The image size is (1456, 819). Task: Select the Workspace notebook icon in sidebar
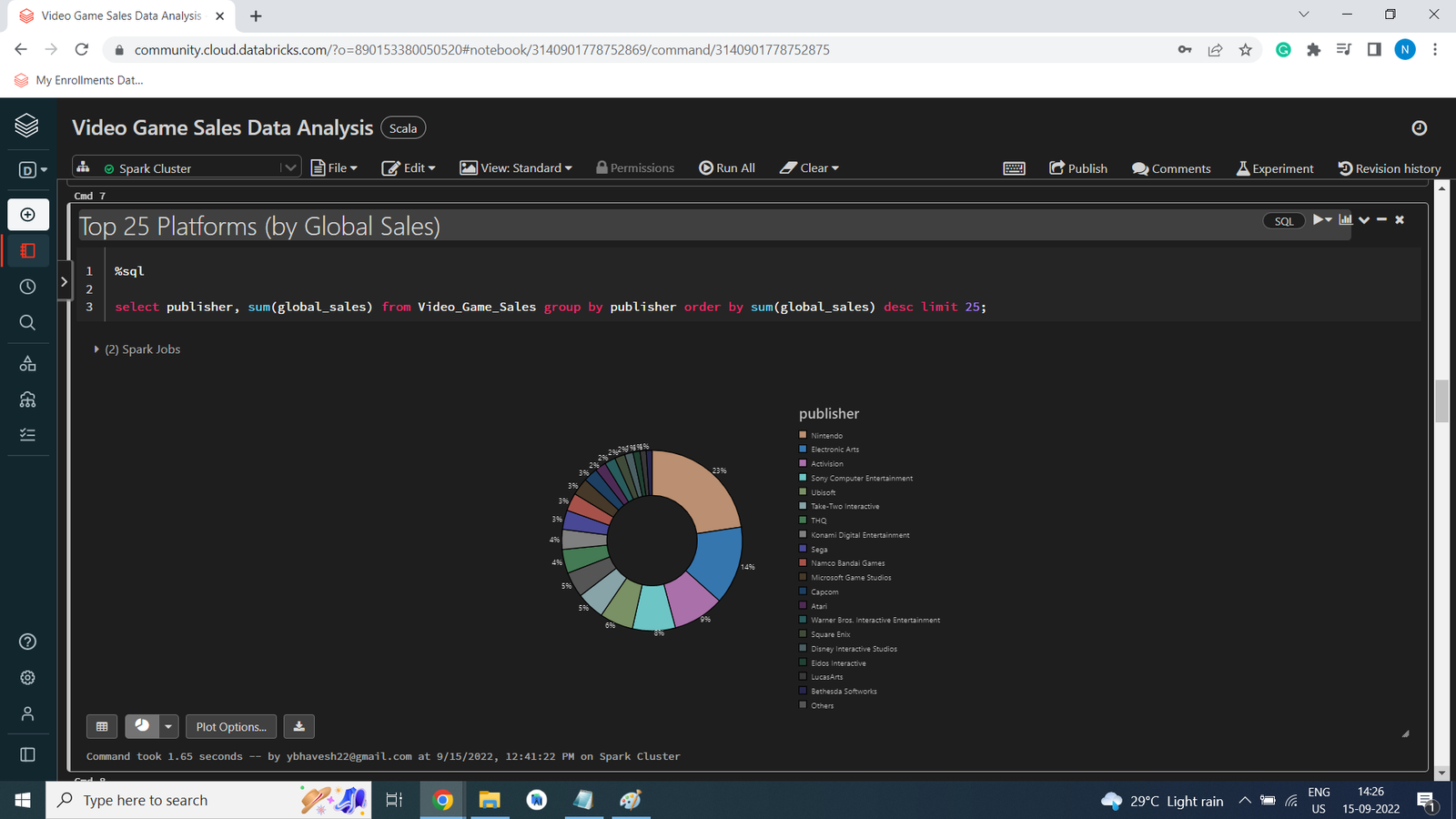click(27, 250)
